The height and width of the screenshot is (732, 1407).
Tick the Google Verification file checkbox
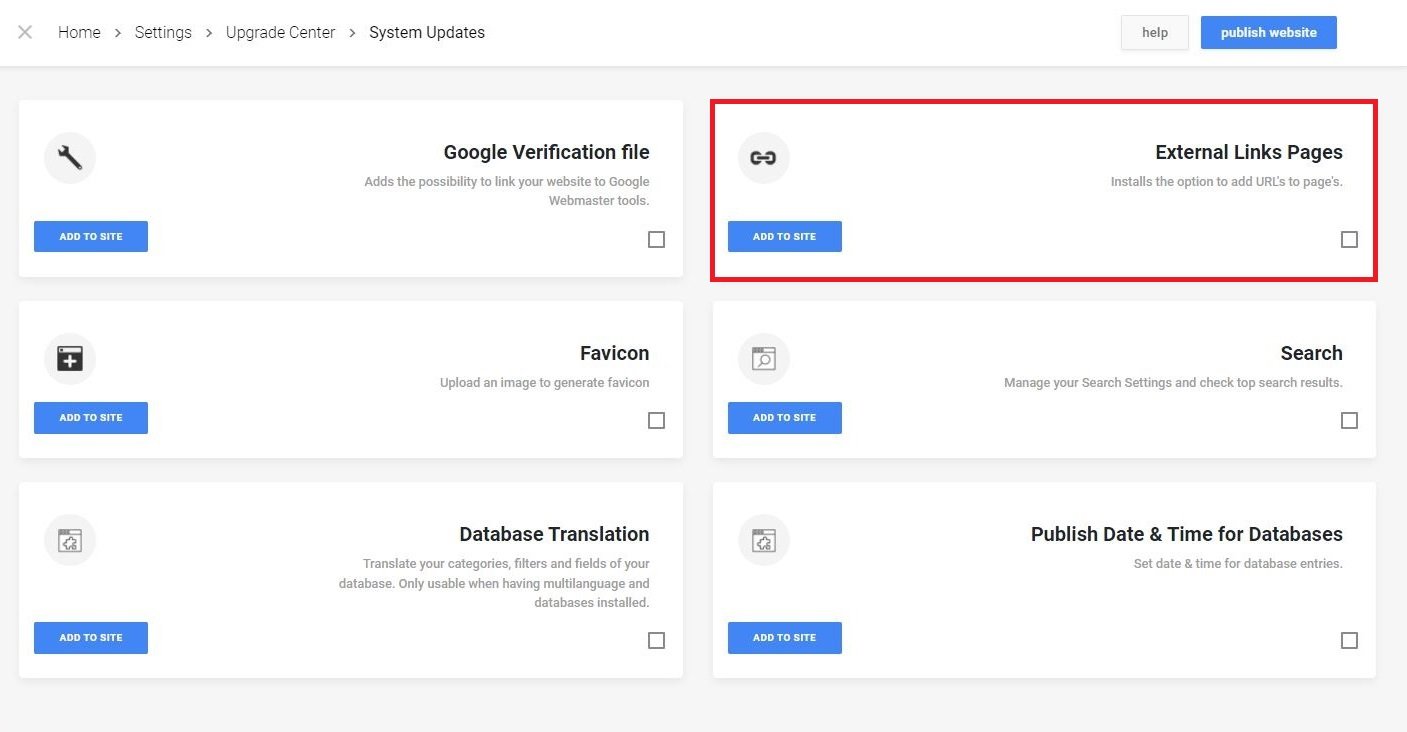(656, 239)
